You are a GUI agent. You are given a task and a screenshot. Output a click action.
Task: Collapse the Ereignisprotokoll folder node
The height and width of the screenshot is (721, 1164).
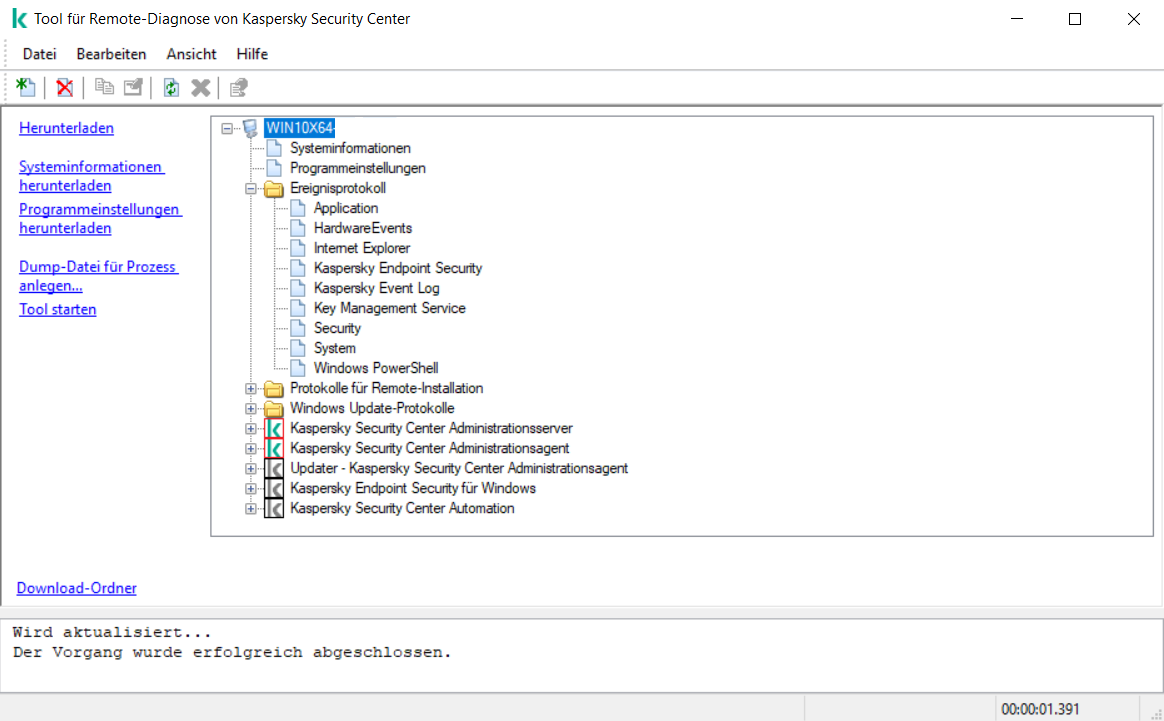[251, 189]
